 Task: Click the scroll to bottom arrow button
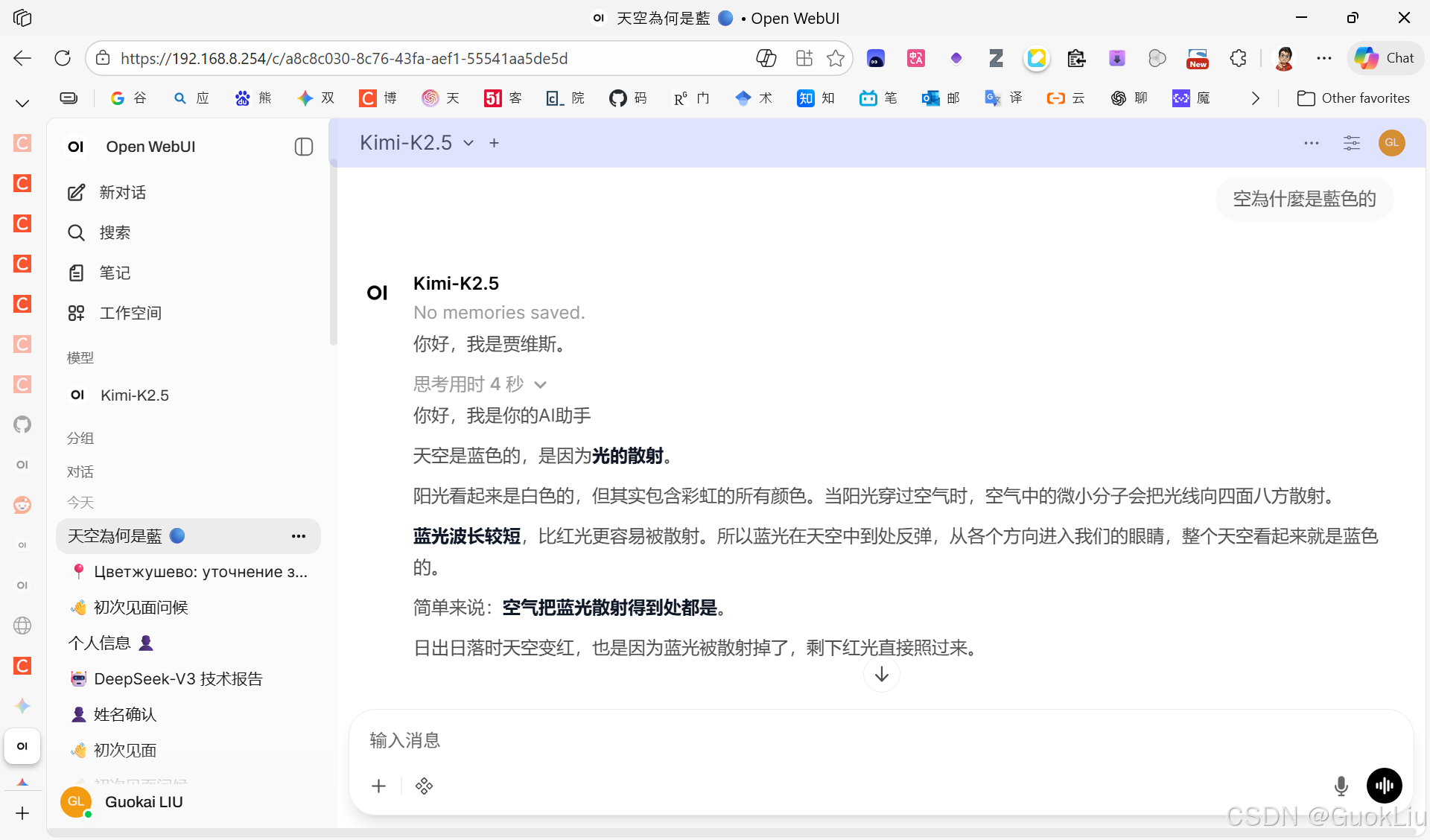coord(881,675)
